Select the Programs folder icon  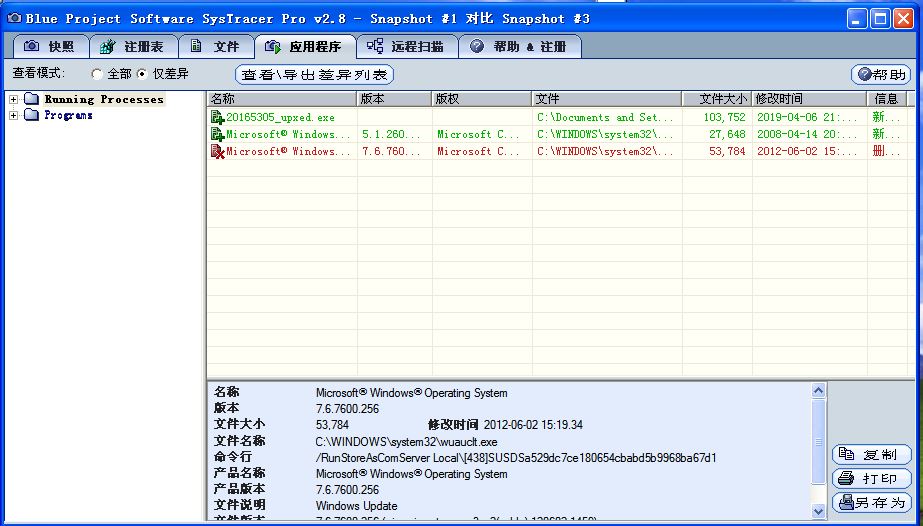[31, 115]
